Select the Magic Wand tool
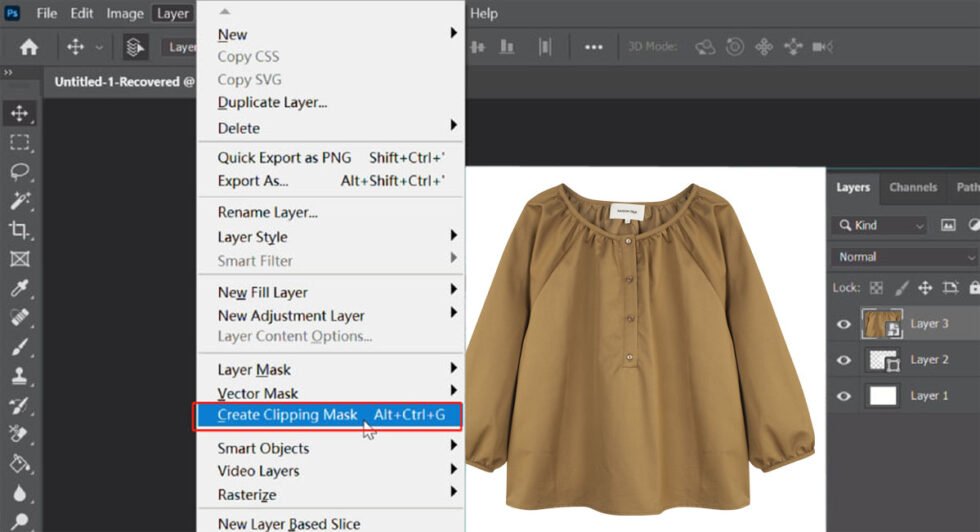The width and height of the screenshot is (980, 532). [19, 201]
